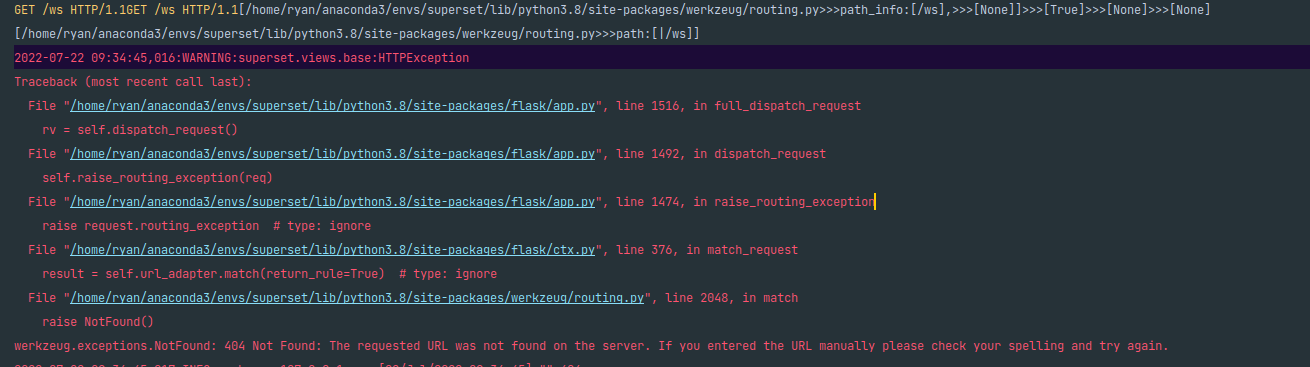
Task: Click the 'path:[|/ws]' routing.py output line
Action: [357, 34]
